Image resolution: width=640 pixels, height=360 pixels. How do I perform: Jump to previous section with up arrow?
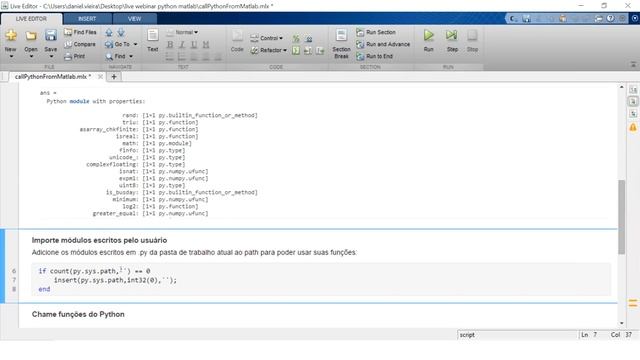(109, 32)
